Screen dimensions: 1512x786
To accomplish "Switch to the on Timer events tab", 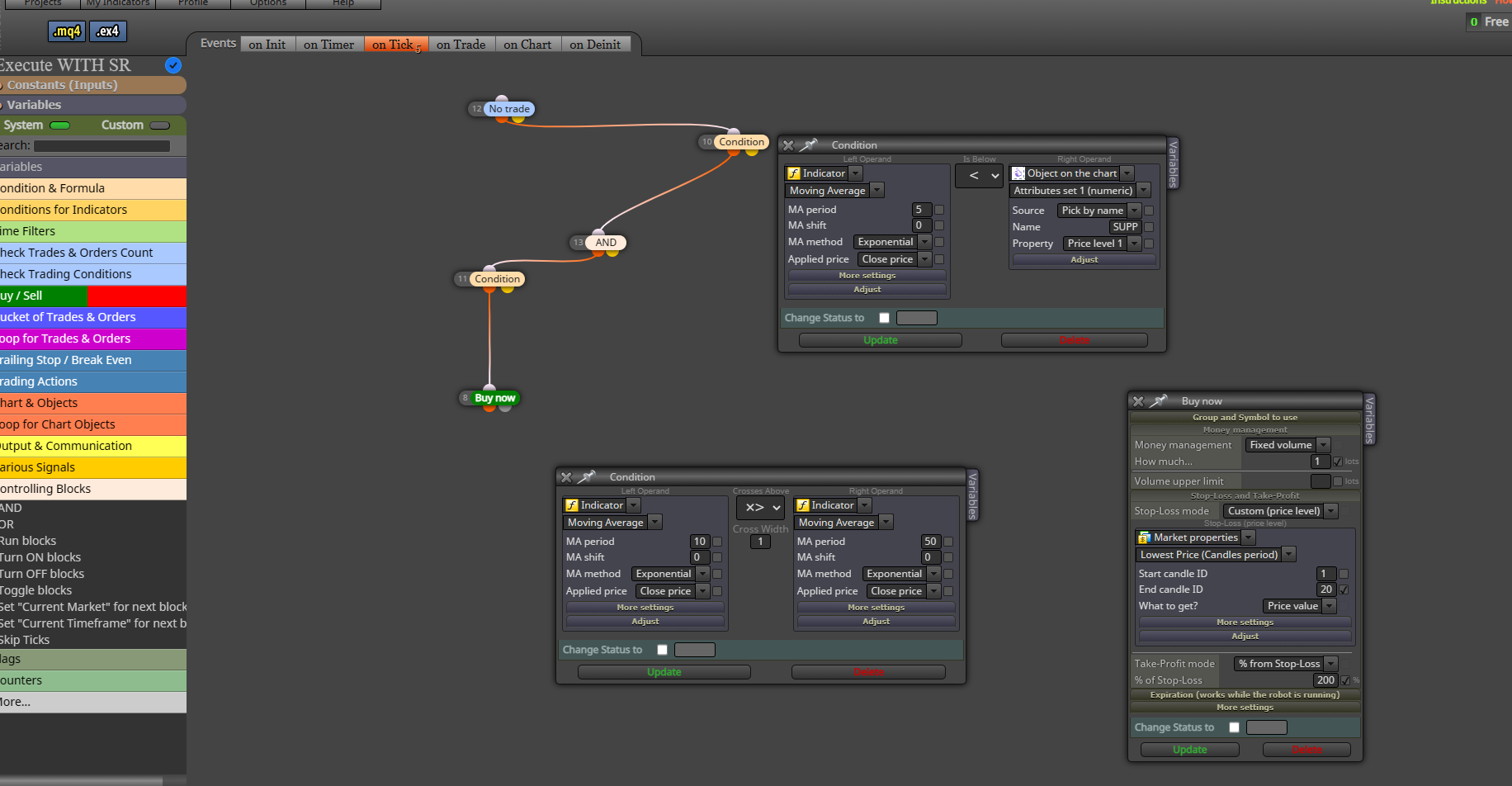I will (x=328, y=45).
